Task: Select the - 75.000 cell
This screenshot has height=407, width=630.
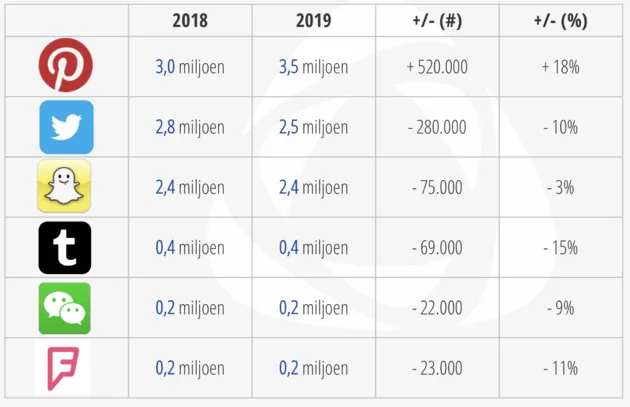Action: click(437, 187)
